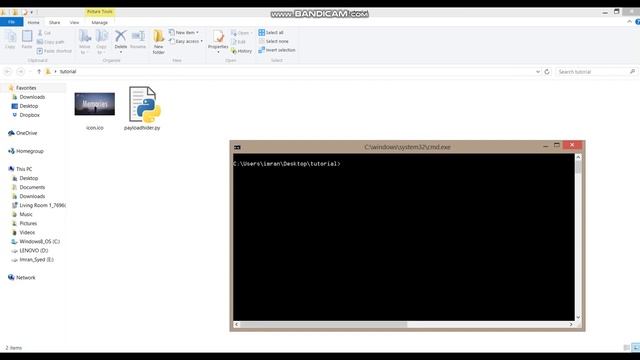Open OneDrive in the navigation pane

pyautogui.click(x=27, y=133)
